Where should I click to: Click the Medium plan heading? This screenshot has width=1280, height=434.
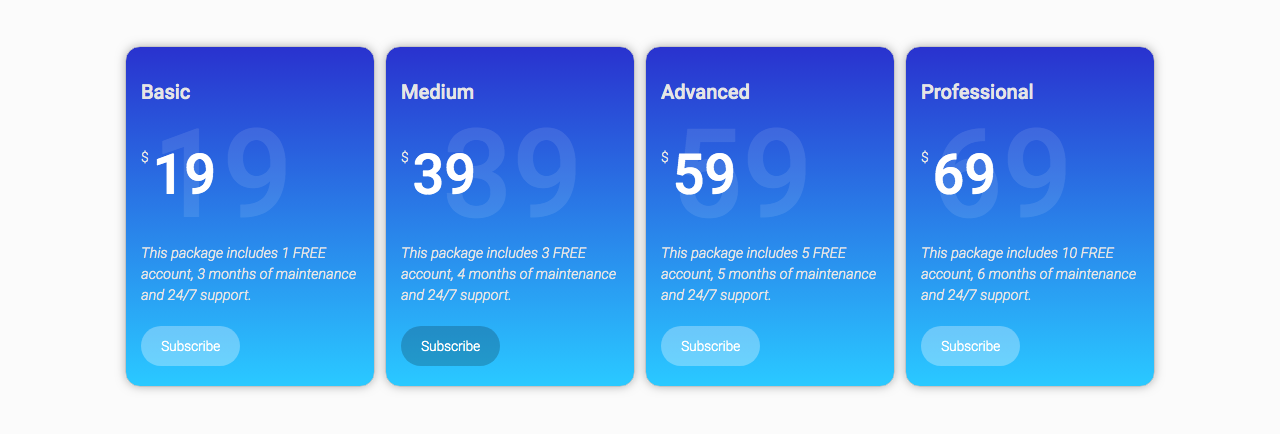(x=437, y=92)
